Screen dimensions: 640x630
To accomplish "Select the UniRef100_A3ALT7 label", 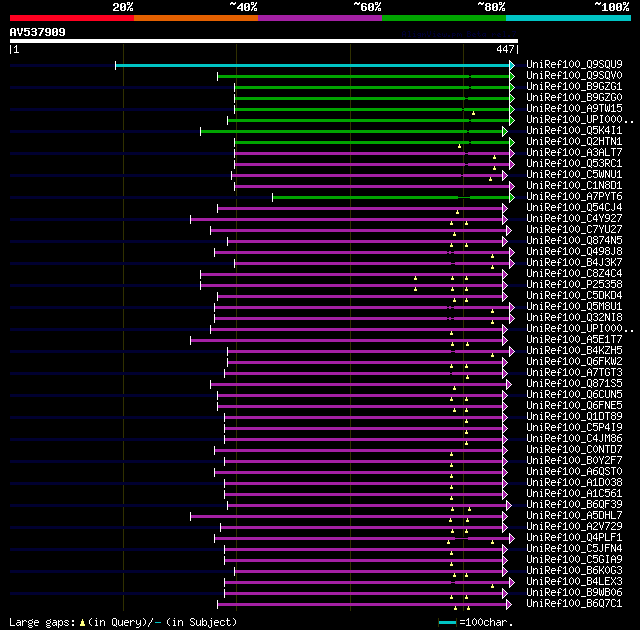I will [574, 152].
